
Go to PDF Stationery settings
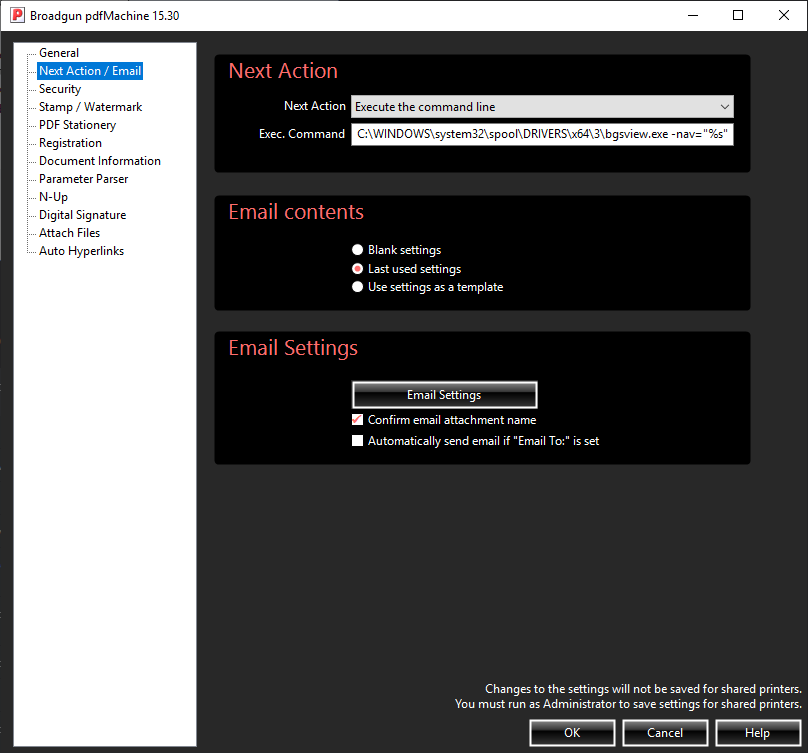click(x=77, y=125)
